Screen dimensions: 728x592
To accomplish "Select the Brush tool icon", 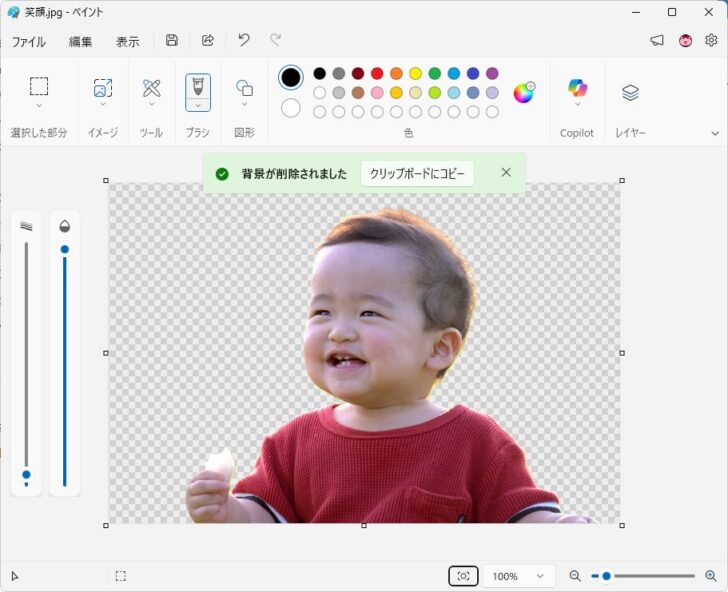I will pyautogui.click(x=198, y=87).
